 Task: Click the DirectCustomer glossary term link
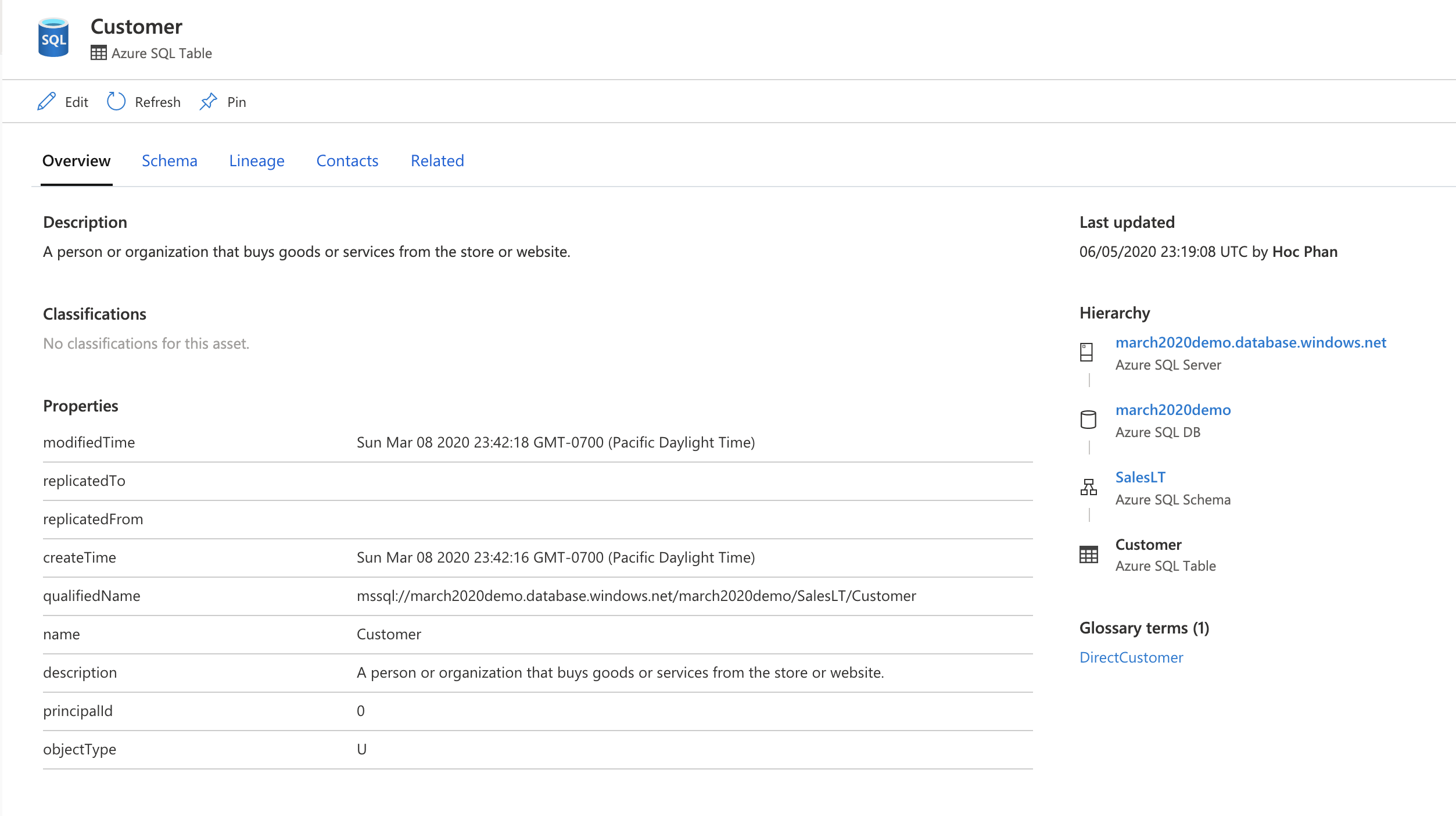coord(1131,656)
